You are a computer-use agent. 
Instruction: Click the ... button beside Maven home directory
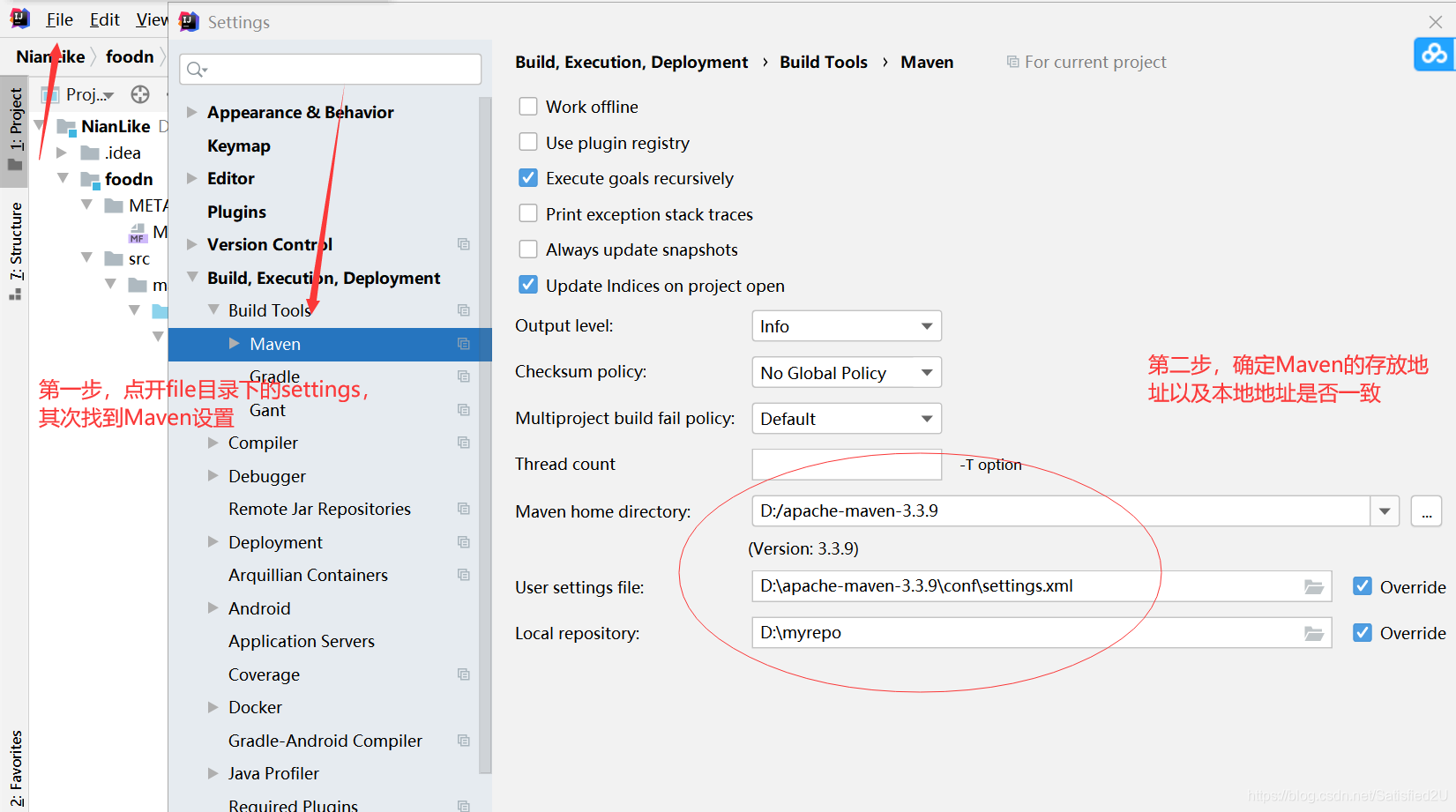pos(1426,510)
